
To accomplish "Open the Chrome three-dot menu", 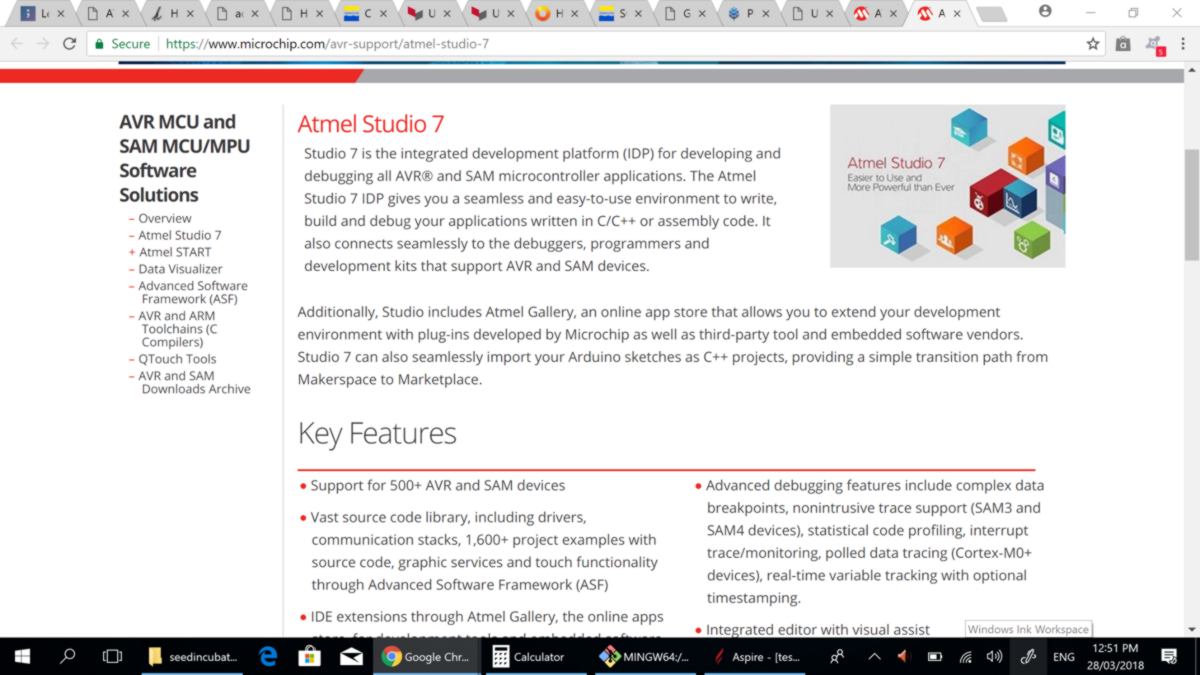I will (x=1184, y=44).
